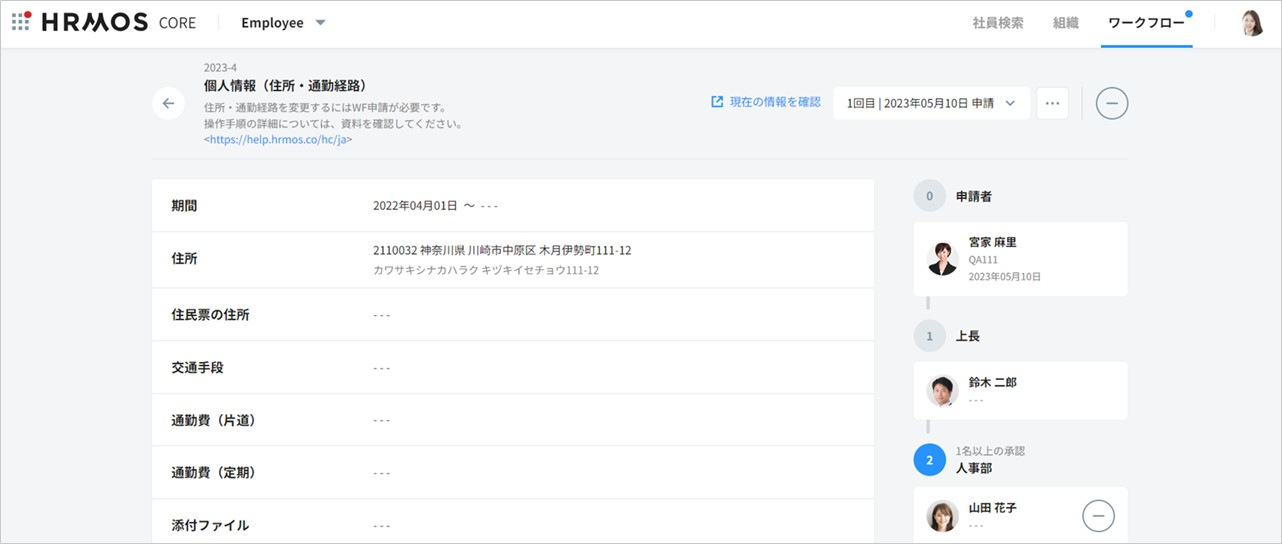The height and width of the screenshot is (544, 1282).
Task: Go to 社員検索 tab
Action: [x=997, y=23]
